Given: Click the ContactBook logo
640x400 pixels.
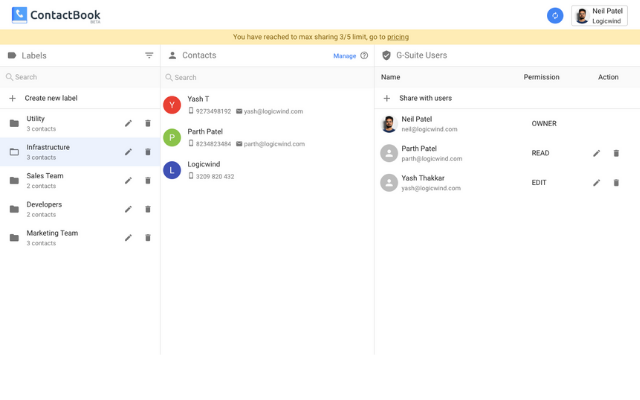Looking at the screenshot, I should [56, 16].
